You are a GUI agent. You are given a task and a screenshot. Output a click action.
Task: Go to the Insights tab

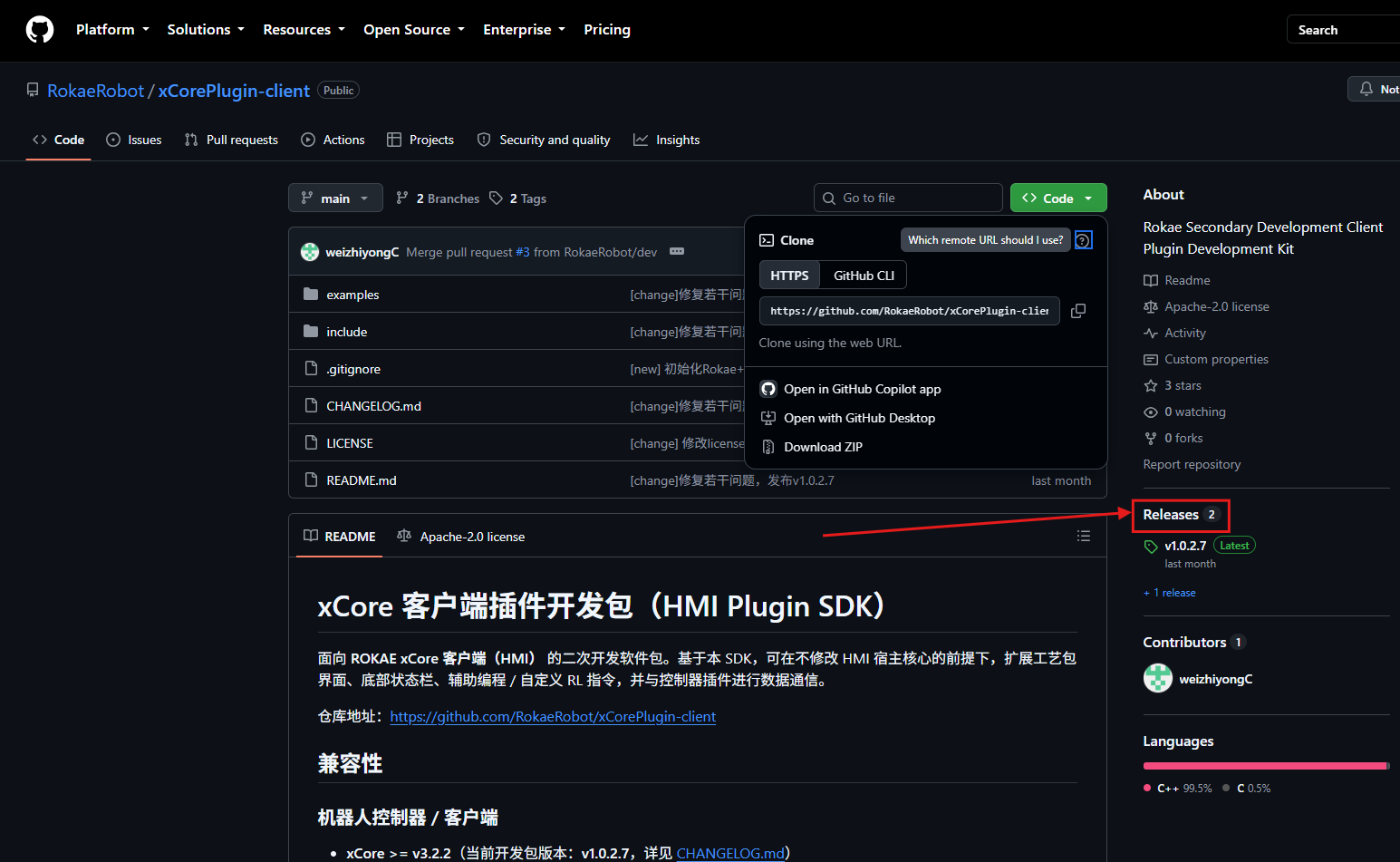(667, 140)
